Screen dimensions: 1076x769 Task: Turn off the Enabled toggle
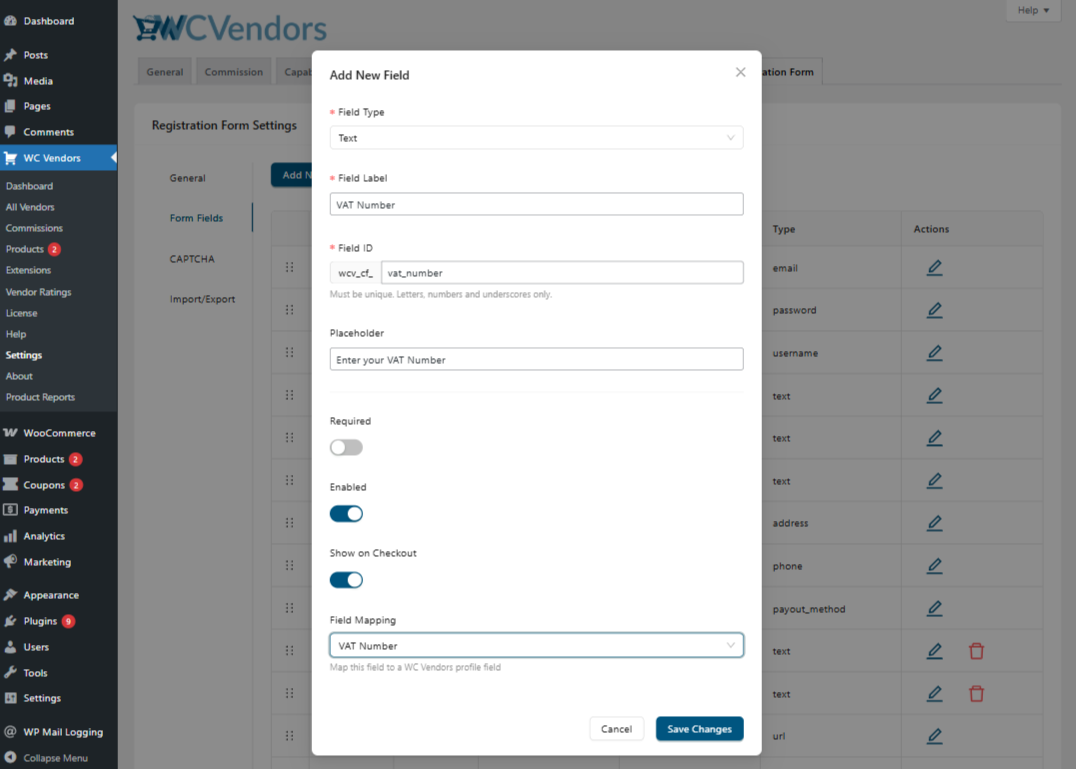tap(346, 514)
